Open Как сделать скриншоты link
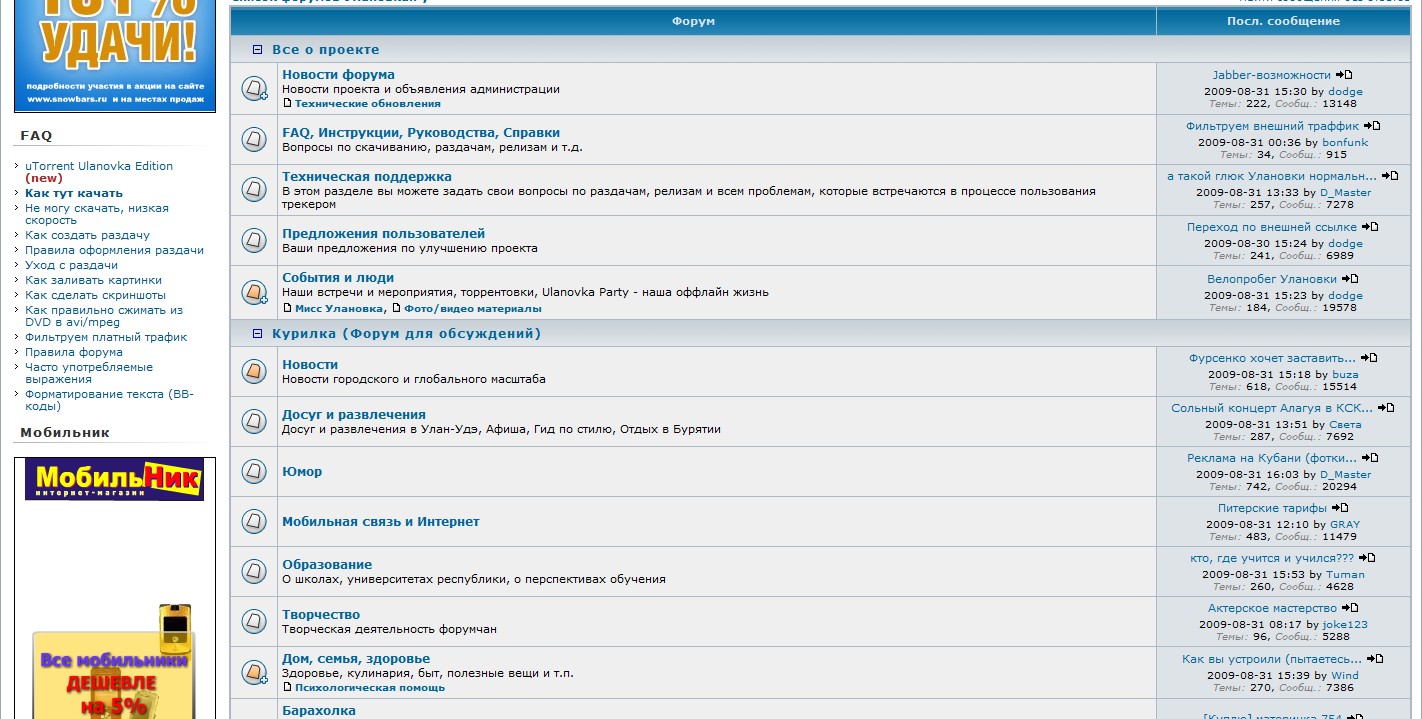The image size is (1422, 719). coord(95,295)
